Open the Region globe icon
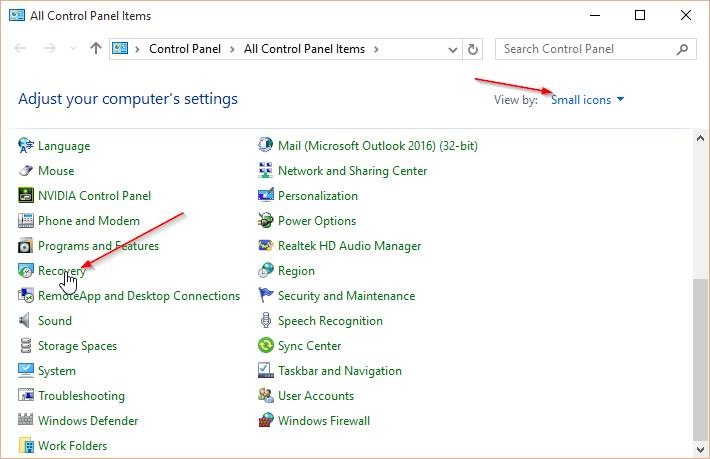Image resolution: width=710 pixels, height=459 pixels. [x=266, y=270]
